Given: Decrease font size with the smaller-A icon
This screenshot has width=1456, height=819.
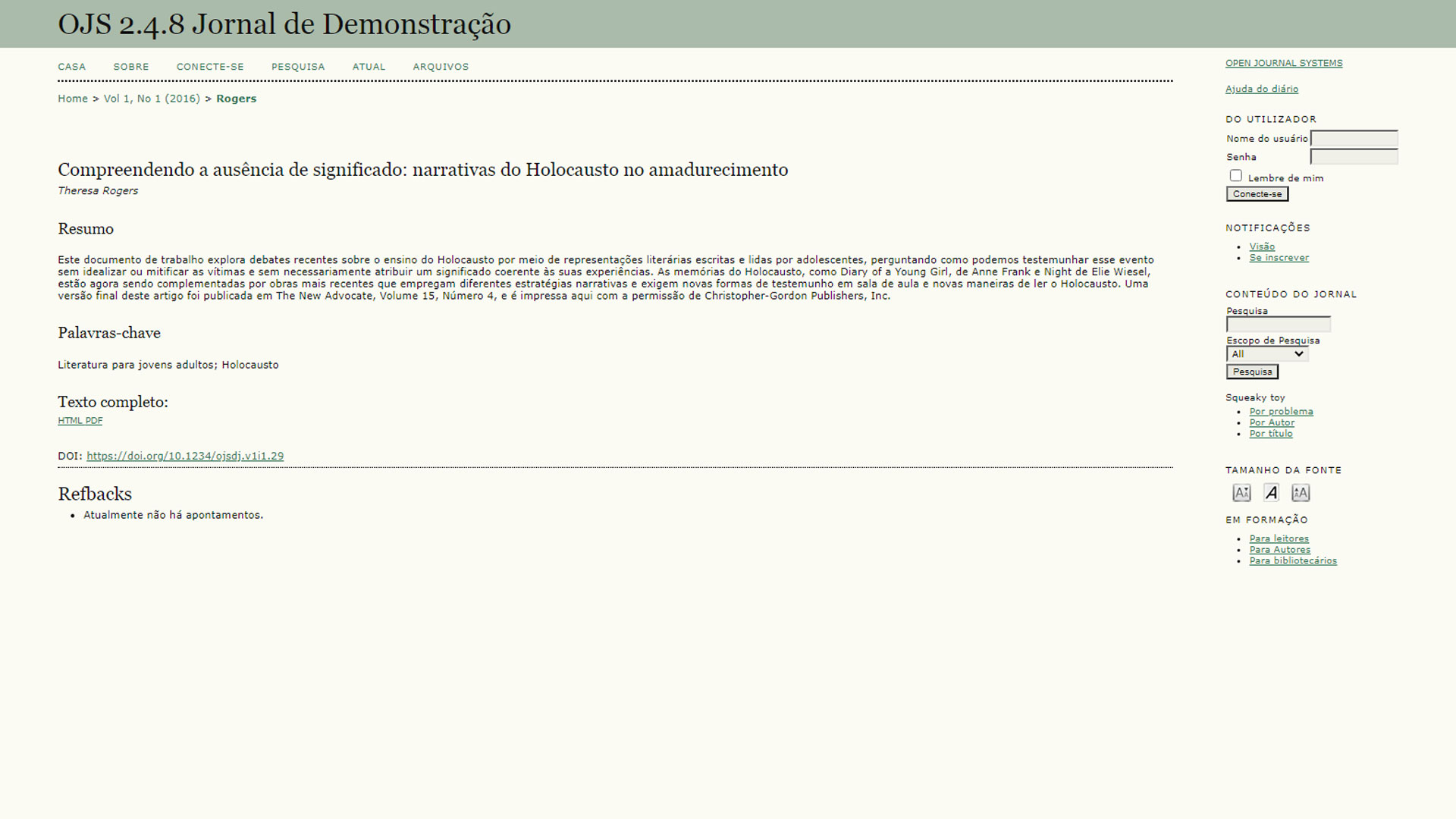Looking at the screenshot, I should [x=1241, y=493].
